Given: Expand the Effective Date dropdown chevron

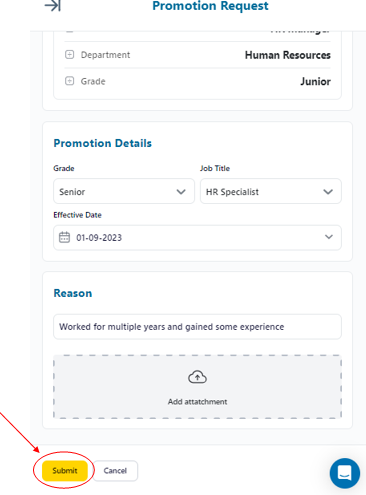Looking at the screenshot, I should point(329,237).
